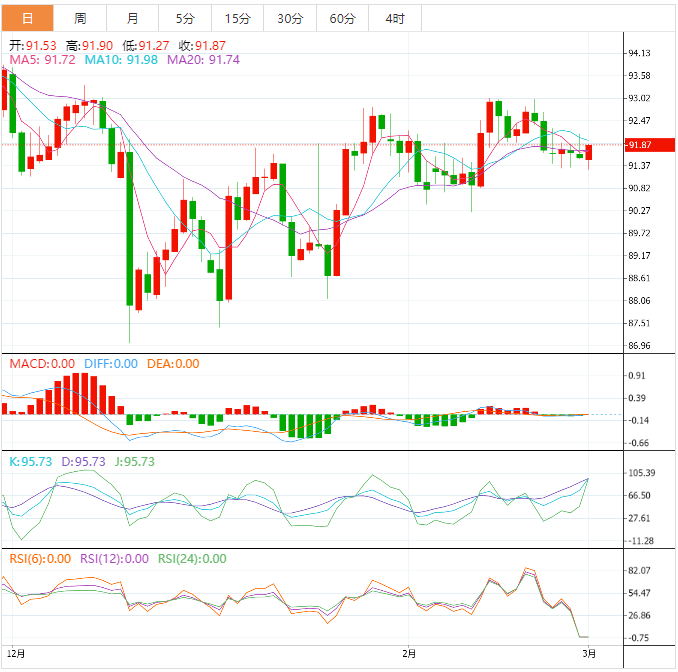Click the K:95.73 KDJ label
Viewport: 678px width, 672px height.
[31, 462]
